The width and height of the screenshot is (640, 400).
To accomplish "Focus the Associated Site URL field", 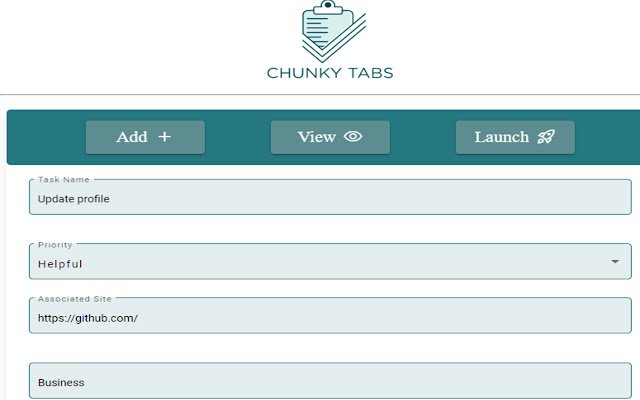I will coord(330,316).
